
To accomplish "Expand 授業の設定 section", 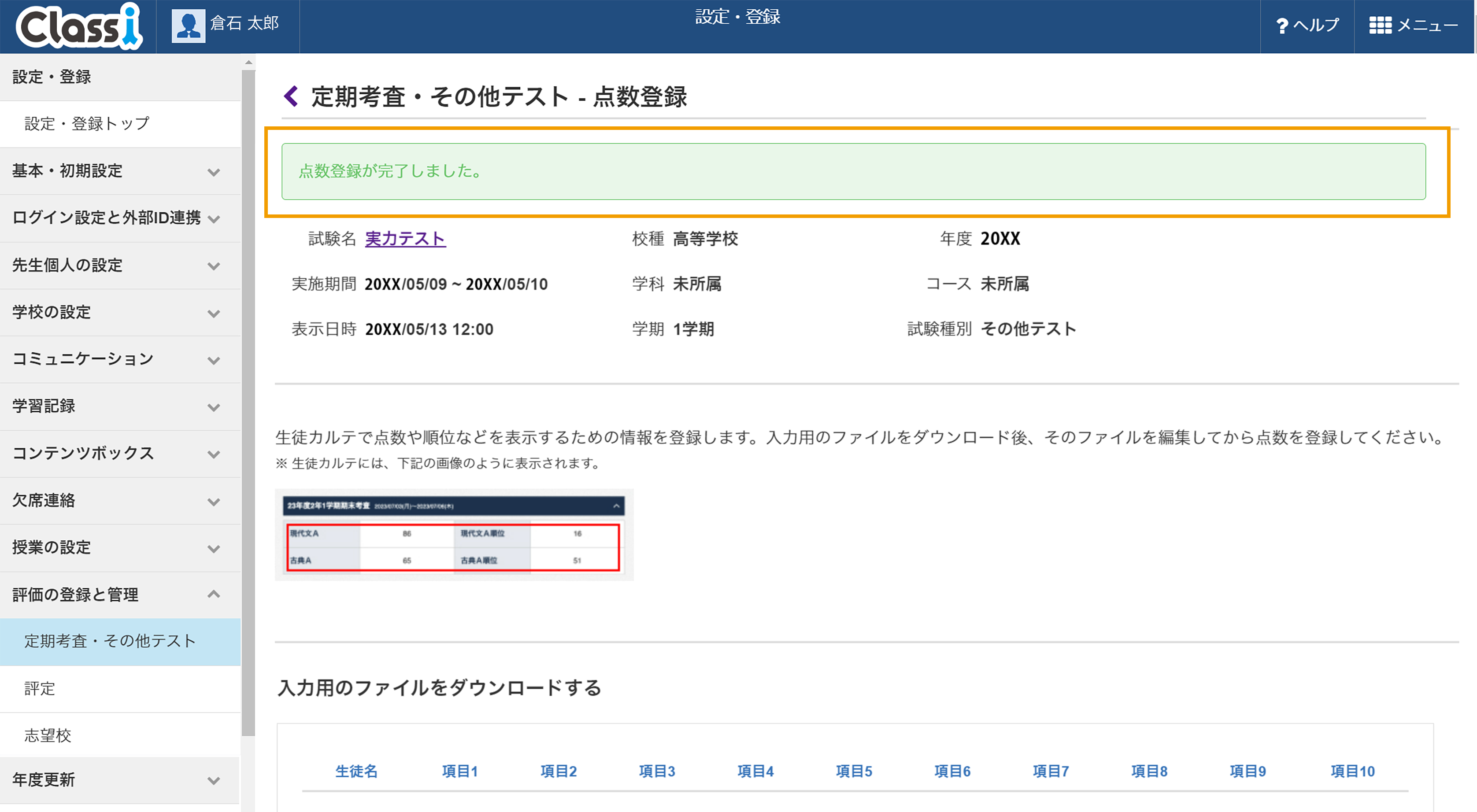I will (x=120, y=547).
